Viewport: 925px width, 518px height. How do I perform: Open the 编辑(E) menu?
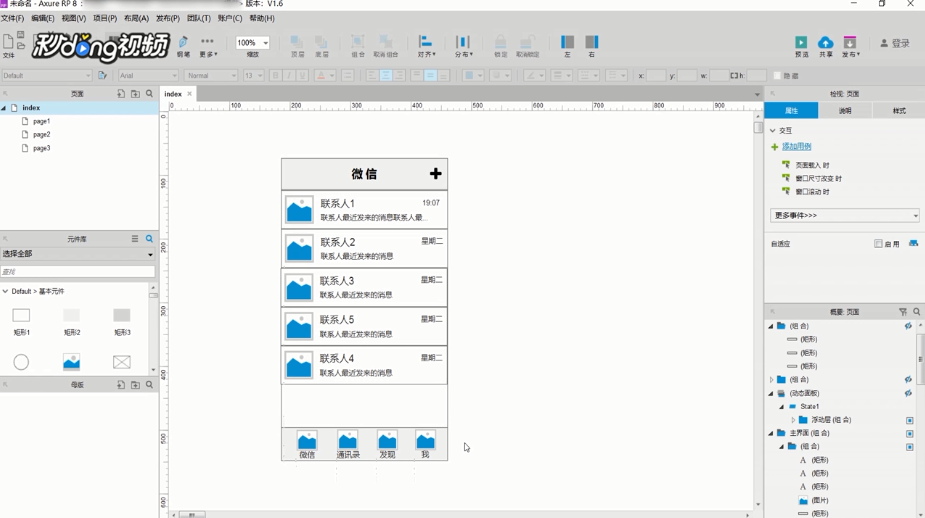click(42, 18)
